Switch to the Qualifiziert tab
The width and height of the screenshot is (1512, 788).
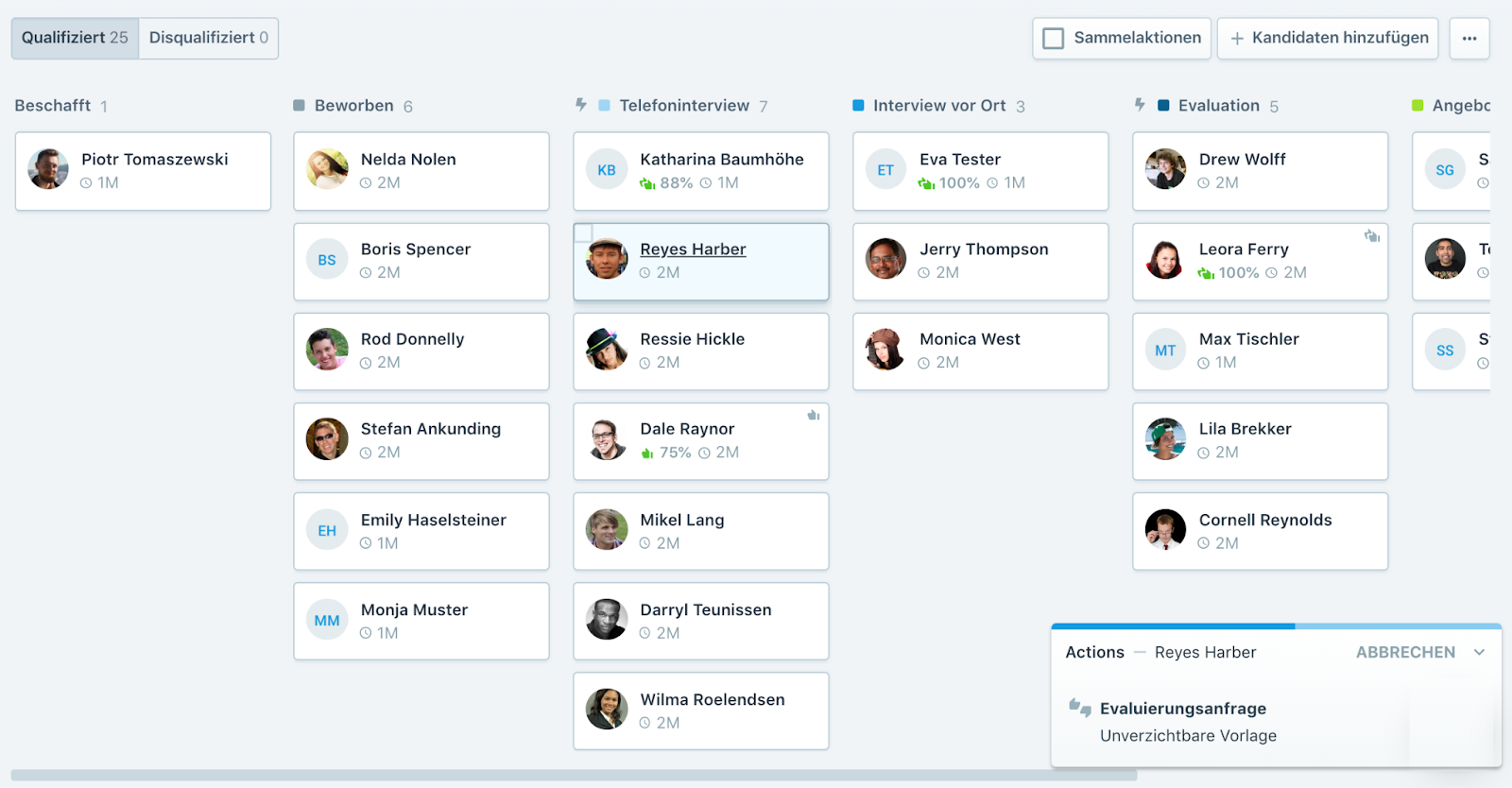click(75, 38)
